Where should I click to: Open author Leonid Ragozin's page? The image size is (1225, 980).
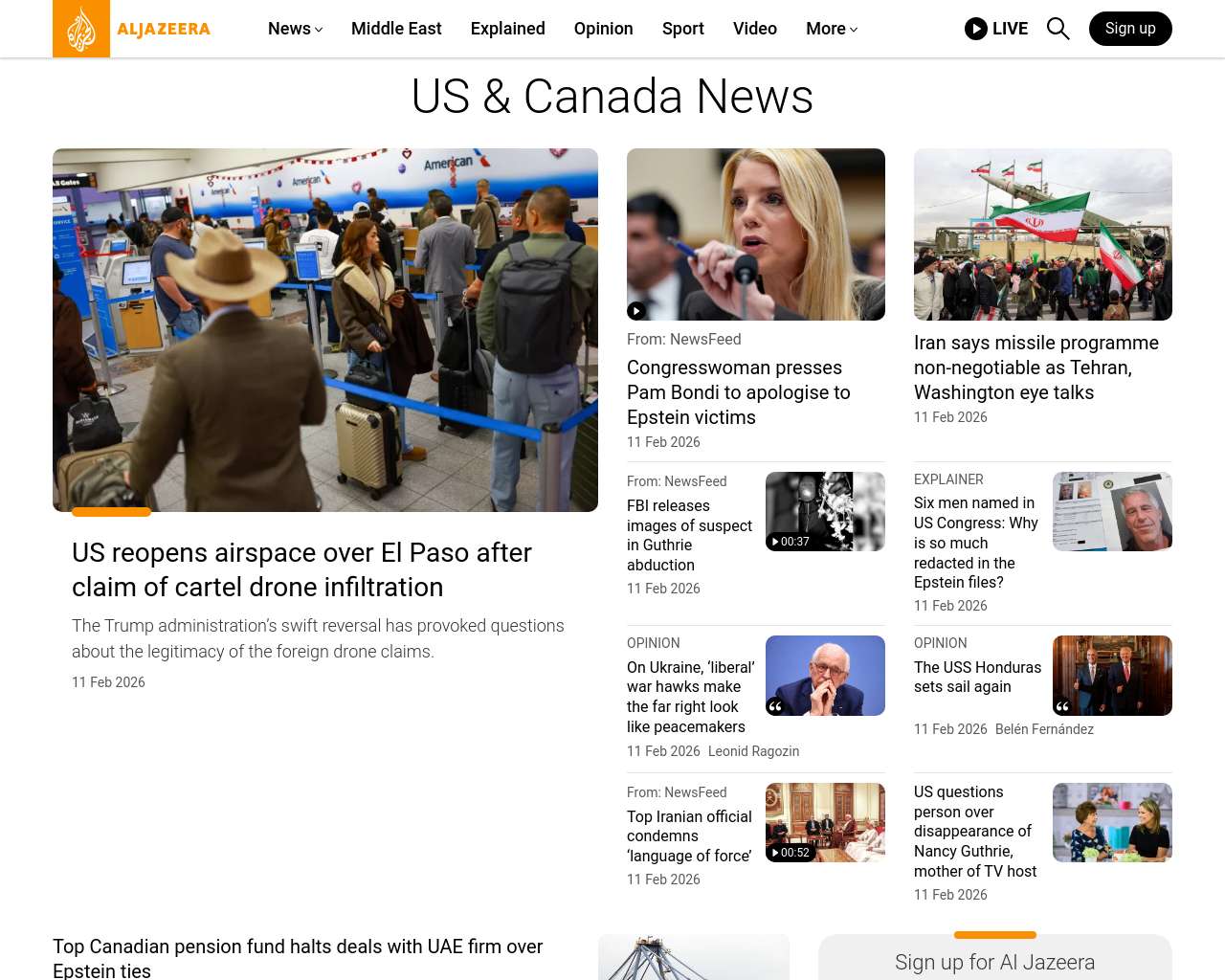tap(753, 751)
